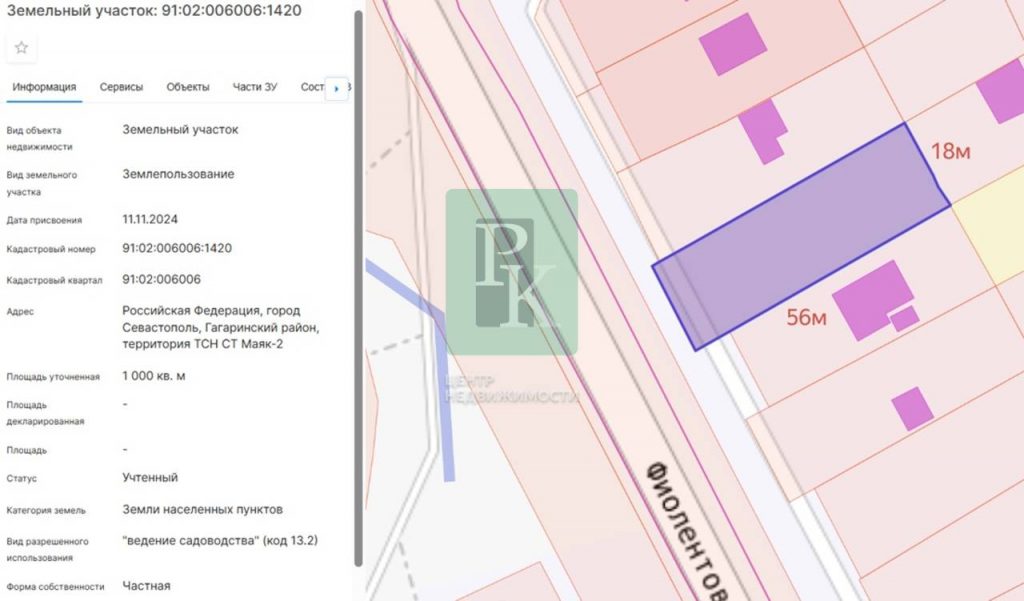Click the star favorite icon
The width and height of the screenshot is (1024, 601).
coord(21,48)
